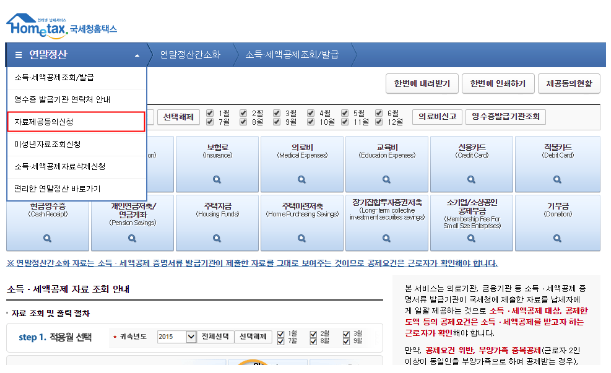This screenshot has width=611, height=373.
Task: Click the 제공동의현황 button
Action: point(569,84)
